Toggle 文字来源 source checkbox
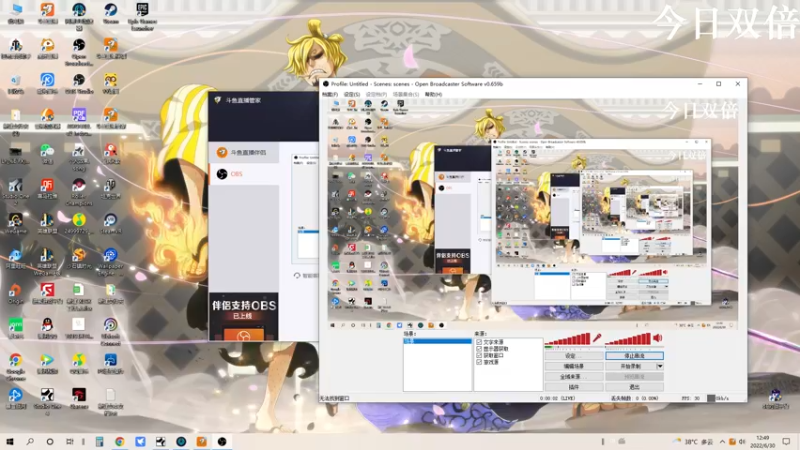The width and height of the screenshot is (800, 450). click(479, 342)
